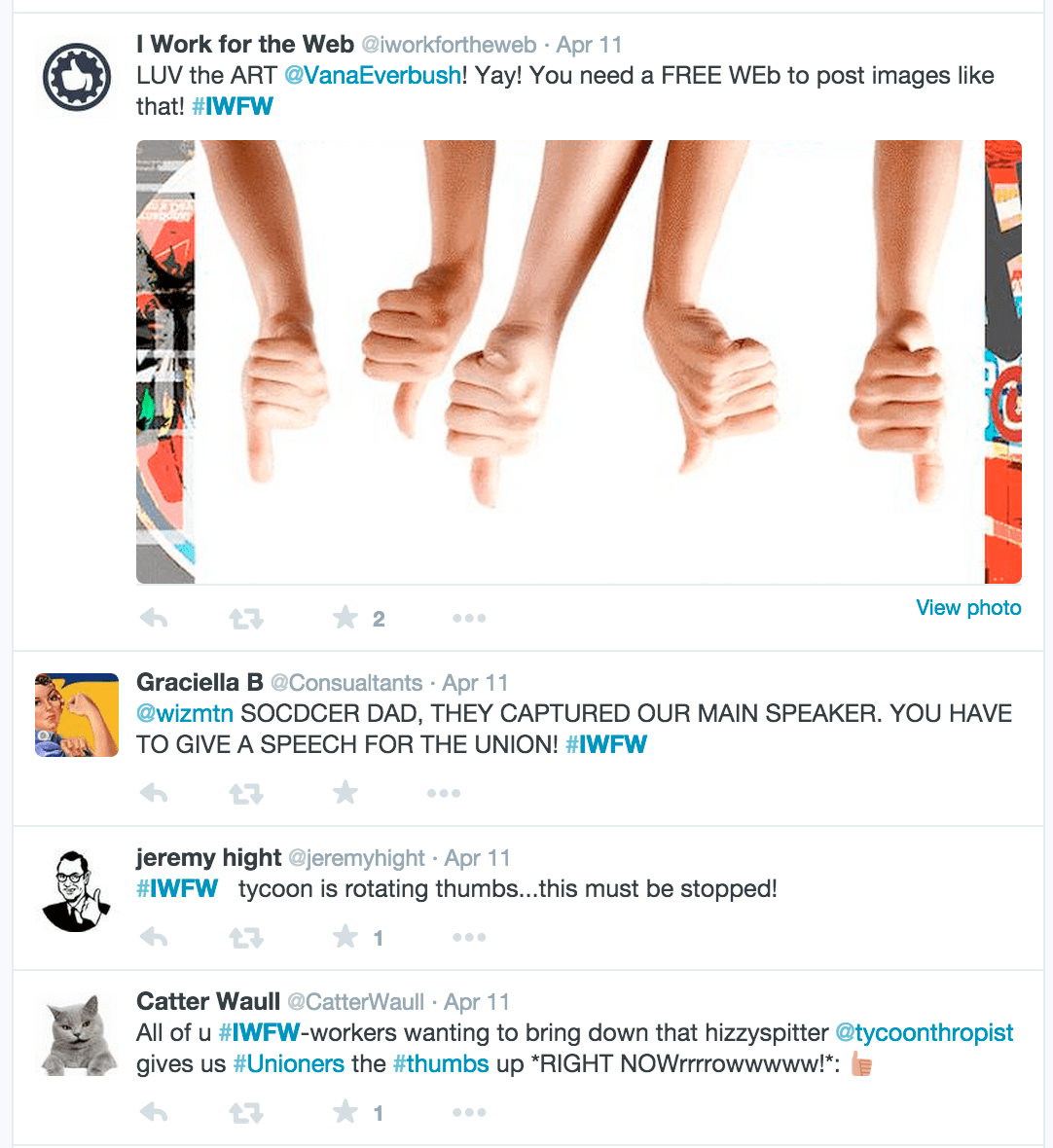Favorite jeremy hight's tweet with the star
The width and height of the screenshot is (1053, 1148).
point(345,937)
